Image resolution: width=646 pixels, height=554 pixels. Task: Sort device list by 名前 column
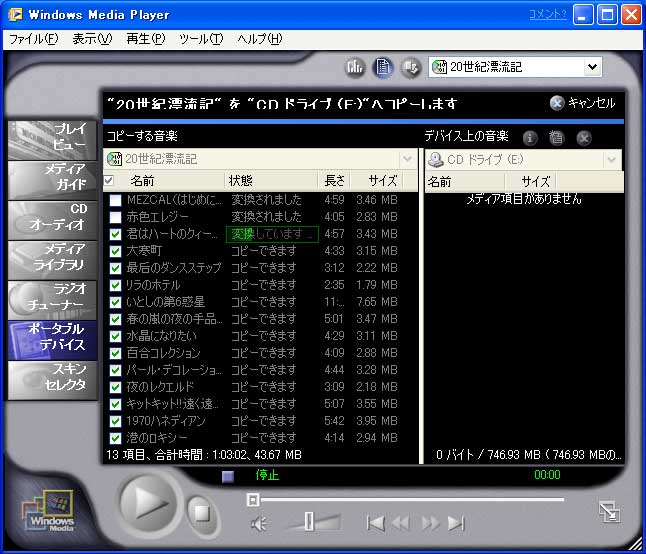(465, 182)
